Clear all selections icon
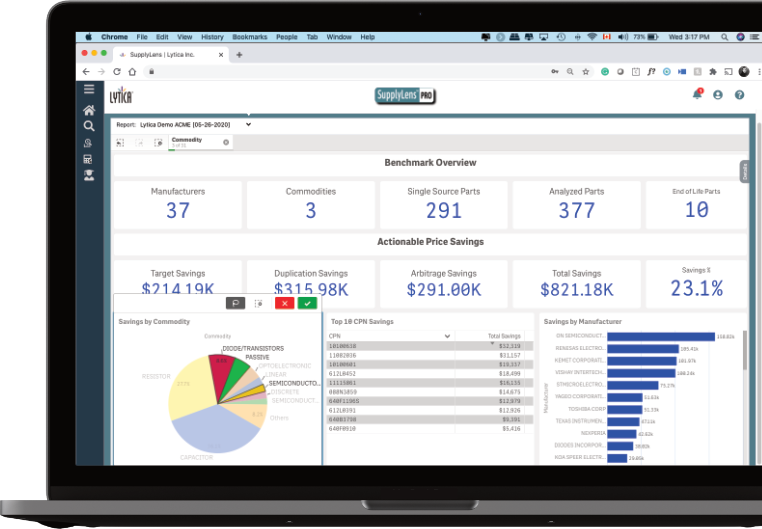The height and width of the screenshot is (529, 762). coord(158,142)
